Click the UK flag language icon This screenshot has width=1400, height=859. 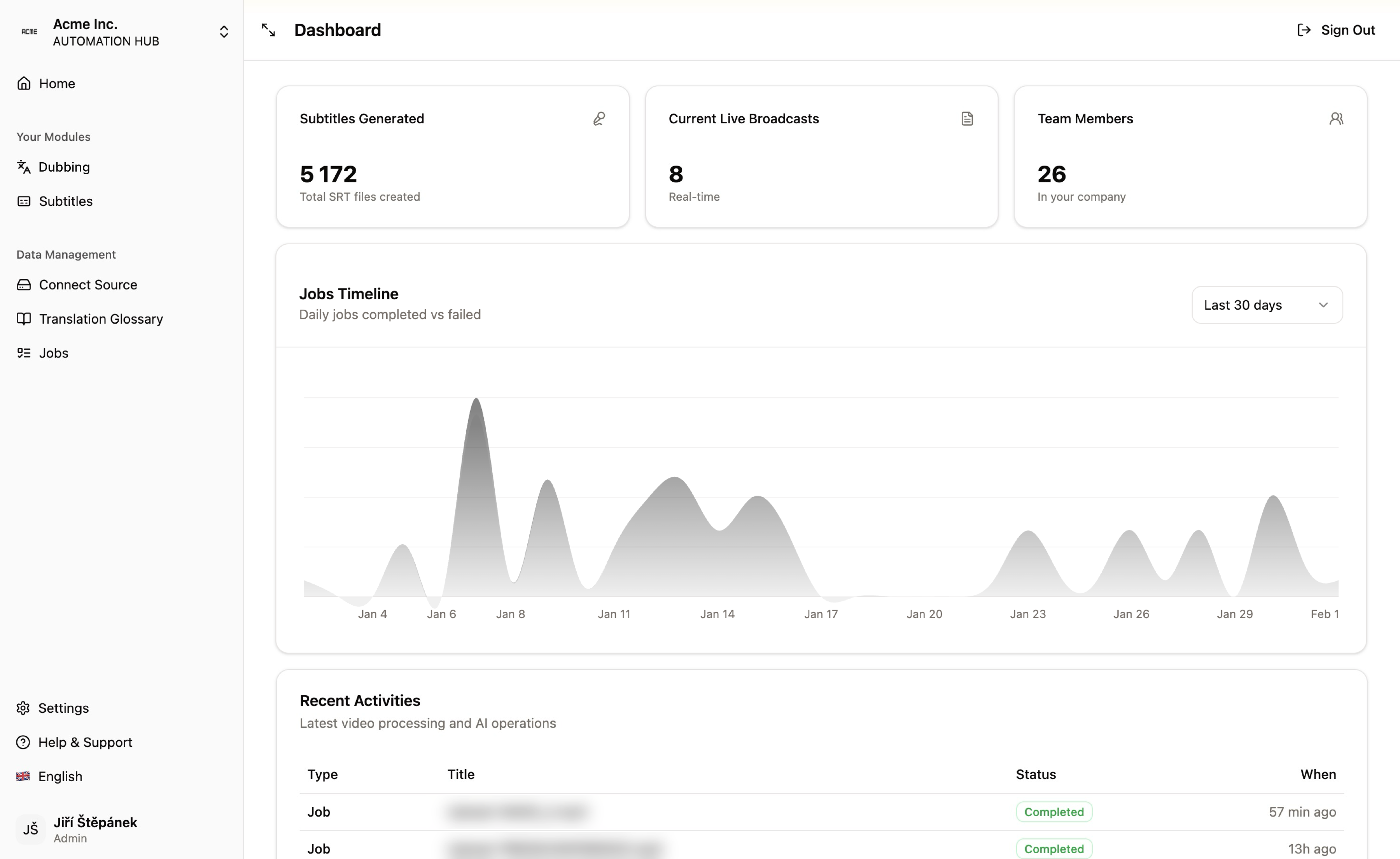point(23,776)
